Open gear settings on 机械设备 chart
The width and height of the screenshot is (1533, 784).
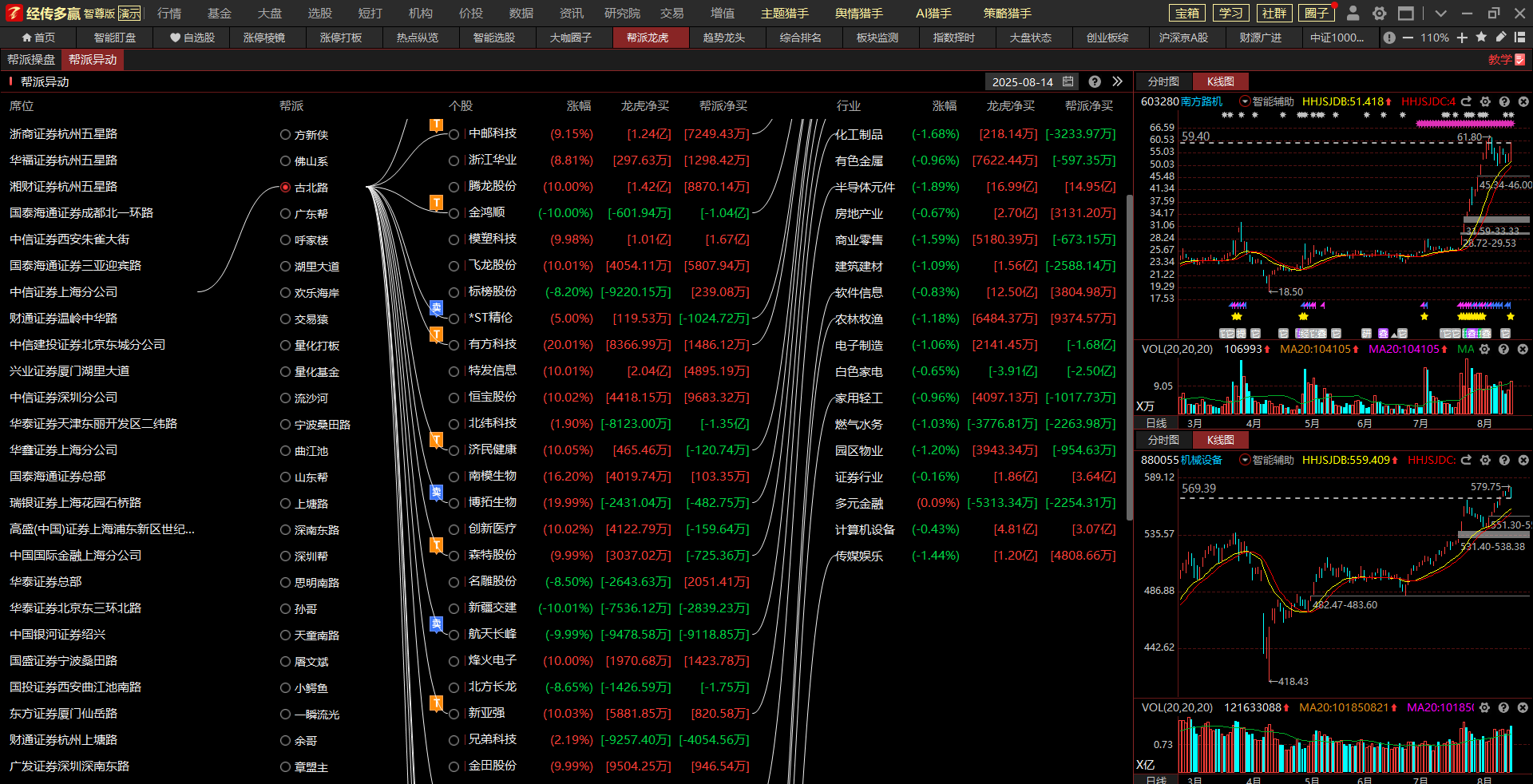(x=1485, y=460)
